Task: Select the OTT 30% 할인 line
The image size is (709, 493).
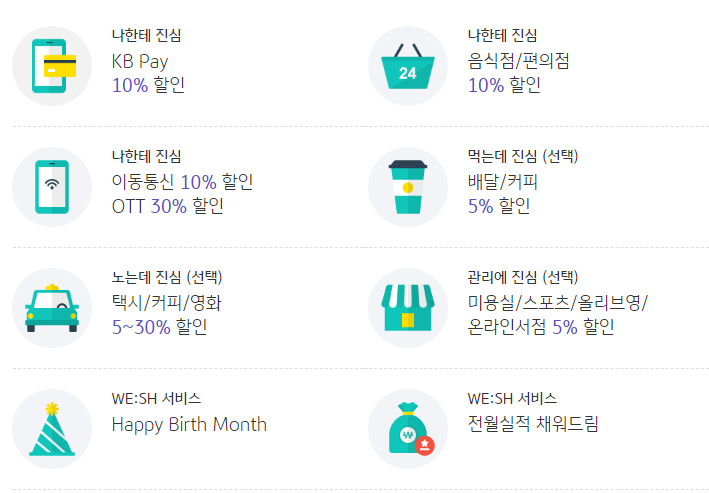Action: (x=167, y=206)
